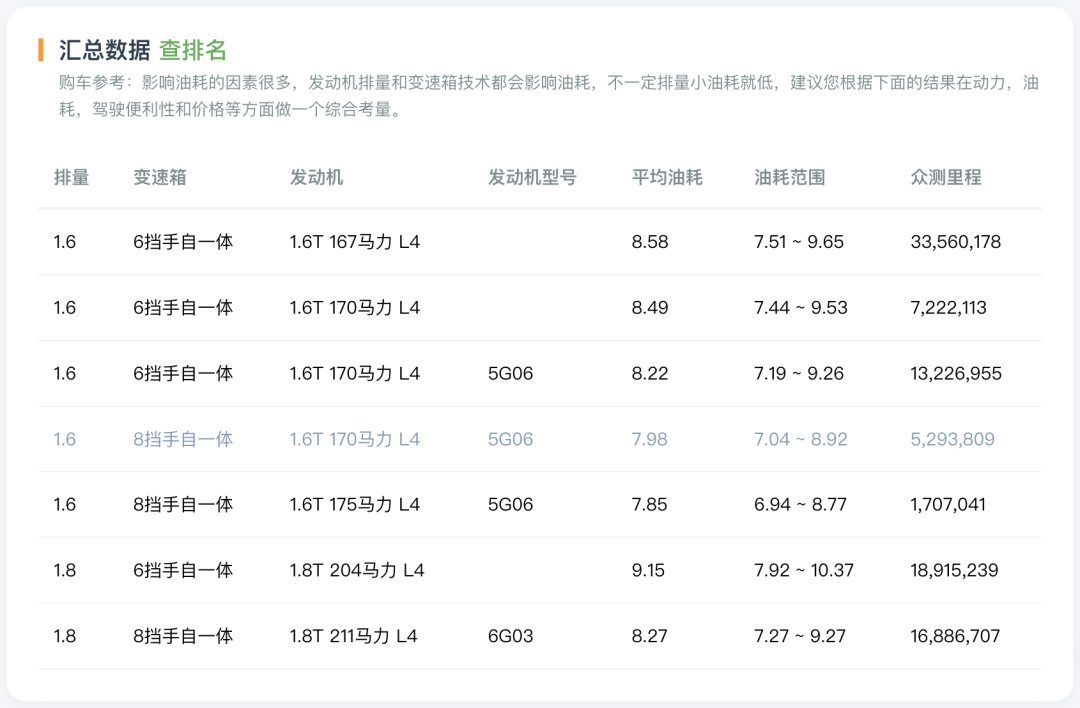The height and width of the screenshot is (708, 1080).
Task: Select mileage value 13,226,955
Action: click(x=956, y=373)
